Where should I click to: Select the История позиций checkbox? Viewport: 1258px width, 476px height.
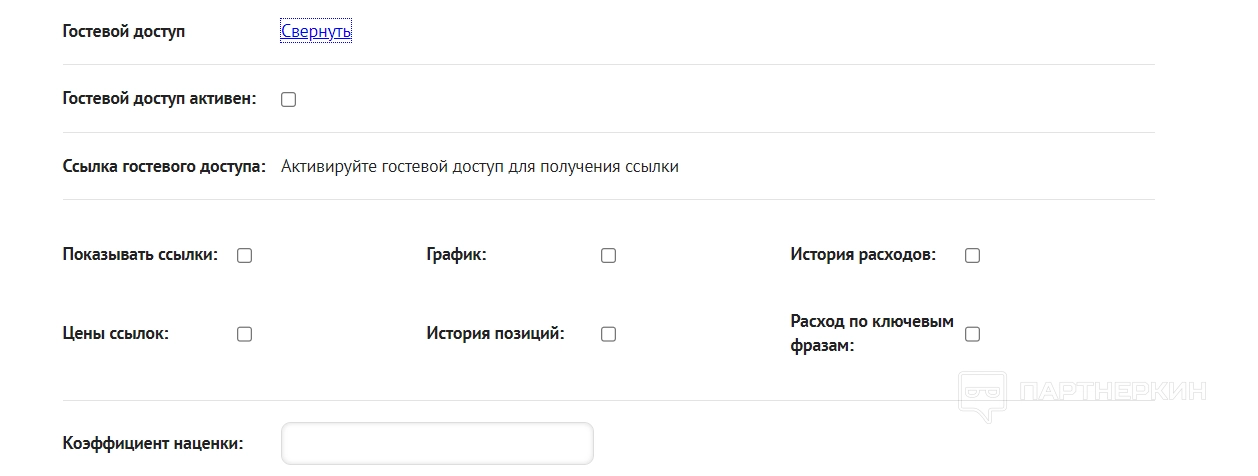[608, 334]
